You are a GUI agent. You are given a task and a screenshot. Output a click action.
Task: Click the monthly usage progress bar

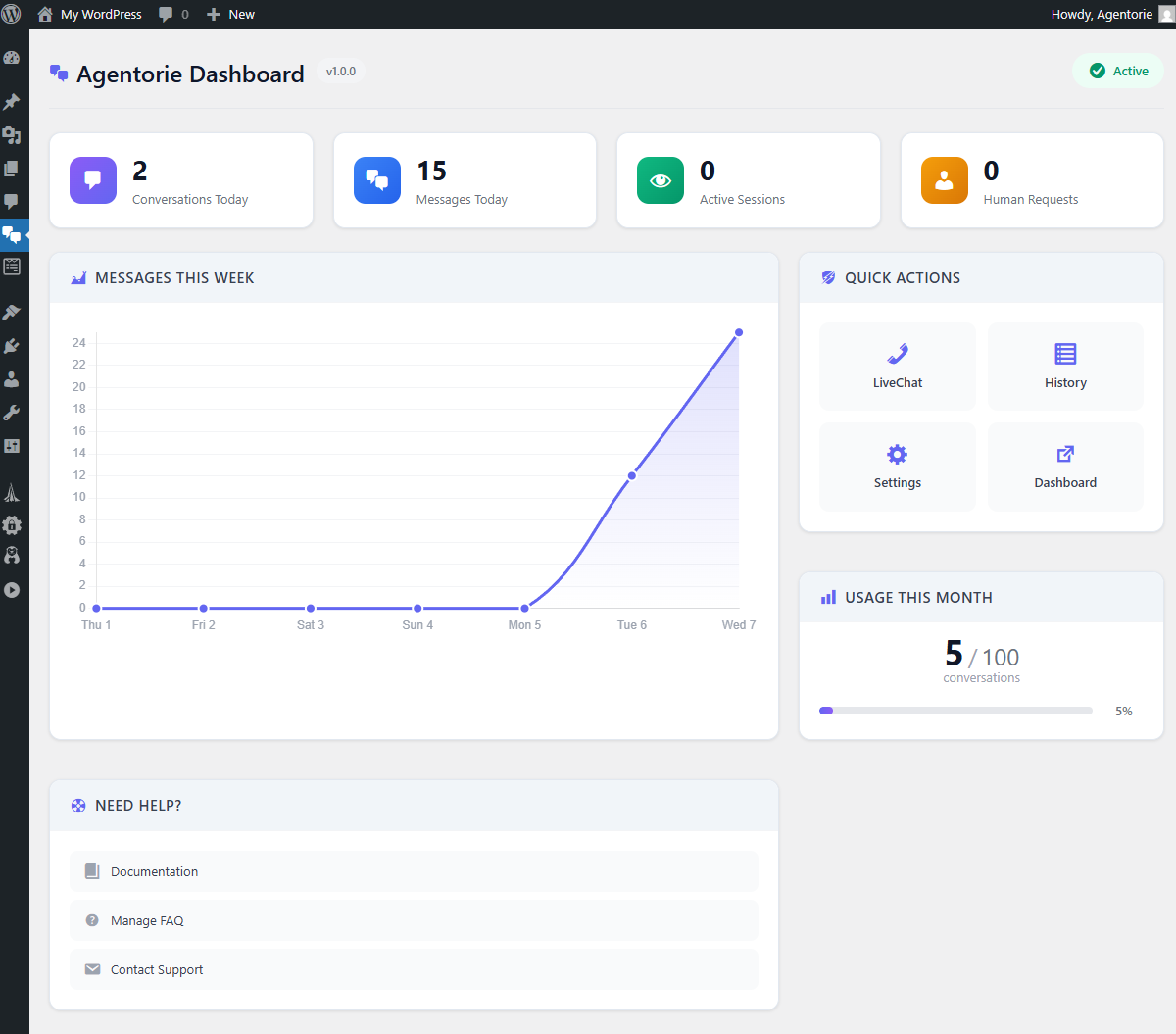click(955, 711)
